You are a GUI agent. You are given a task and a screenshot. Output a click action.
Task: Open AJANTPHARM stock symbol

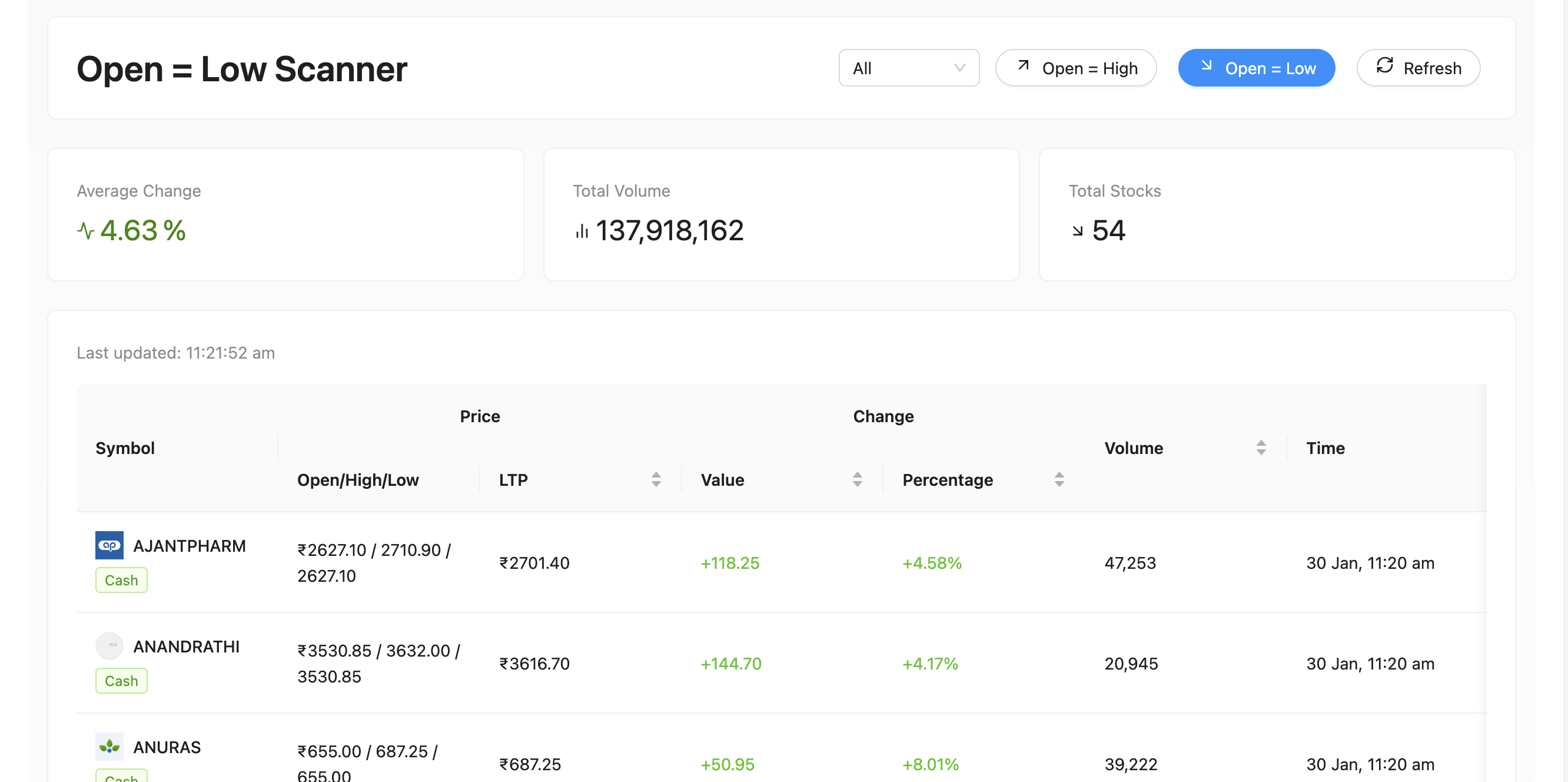pyautogui.click(x=190, y=546)
